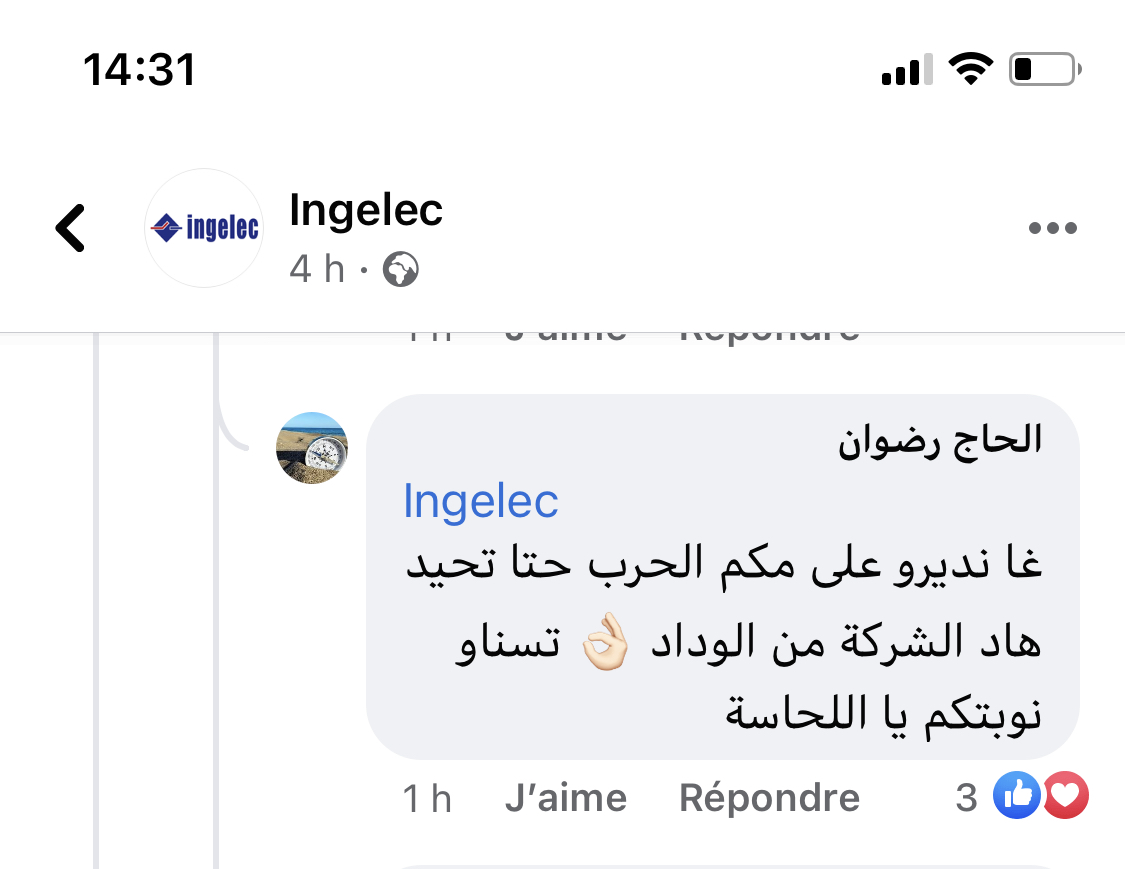Viewport: 1125px width, 869px height.
Task: View the 3 reactions count
Action: pos(966,798)
